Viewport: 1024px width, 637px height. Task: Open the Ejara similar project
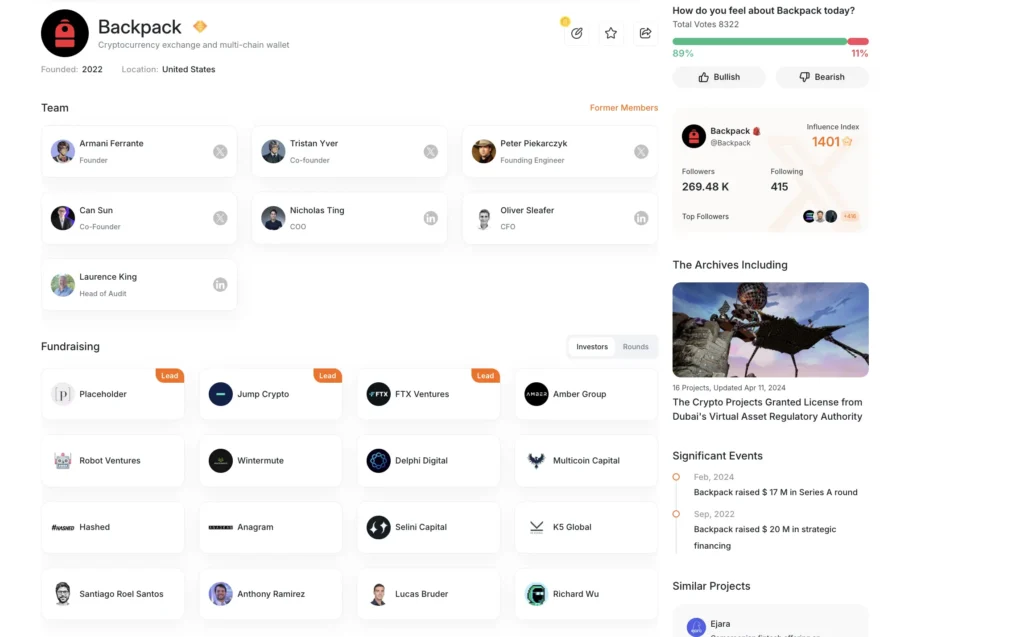tap(771, 624)
